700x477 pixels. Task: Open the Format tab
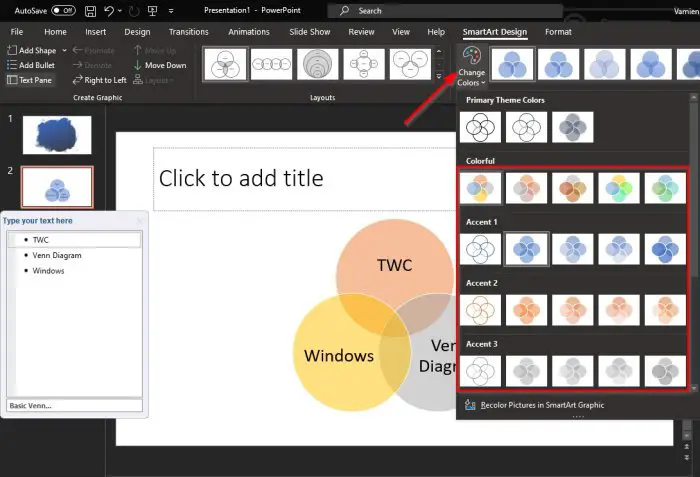(x=558, y=32)
